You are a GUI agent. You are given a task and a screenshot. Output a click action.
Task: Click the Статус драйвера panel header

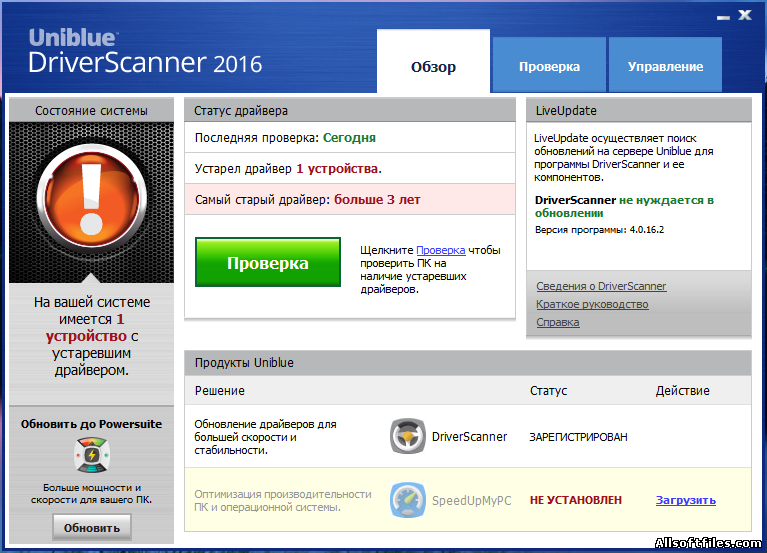(x=350, y=111)
